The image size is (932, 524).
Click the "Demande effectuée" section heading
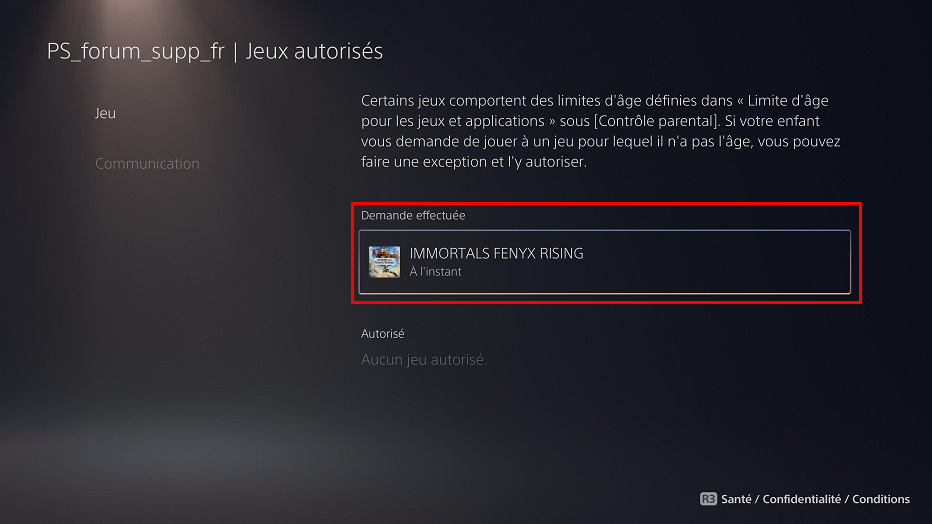pos(413,216)
